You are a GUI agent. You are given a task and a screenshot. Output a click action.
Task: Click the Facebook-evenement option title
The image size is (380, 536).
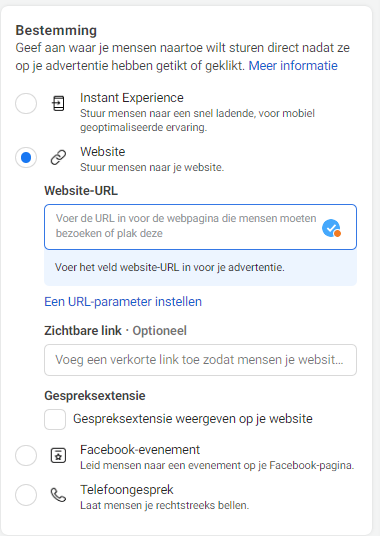(140, 450)
